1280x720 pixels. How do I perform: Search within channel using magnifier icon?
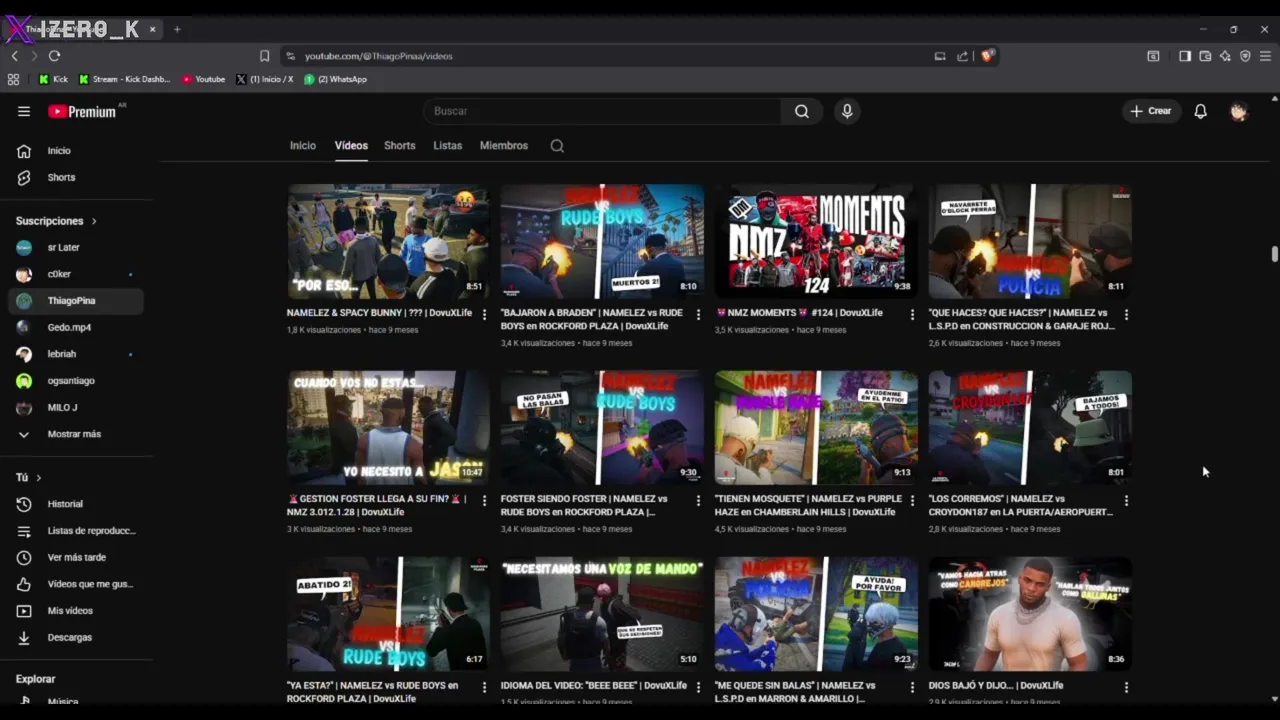point(557,146)
